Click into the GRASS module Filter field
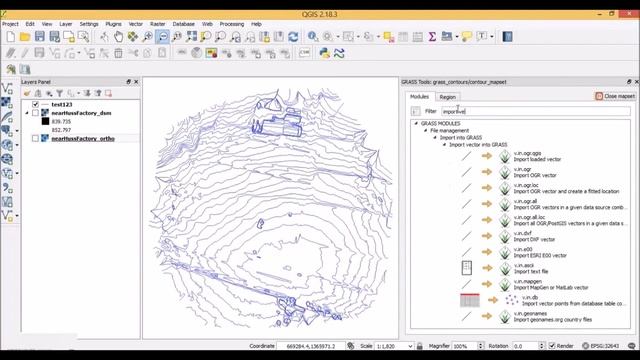 tap(536, 111)
